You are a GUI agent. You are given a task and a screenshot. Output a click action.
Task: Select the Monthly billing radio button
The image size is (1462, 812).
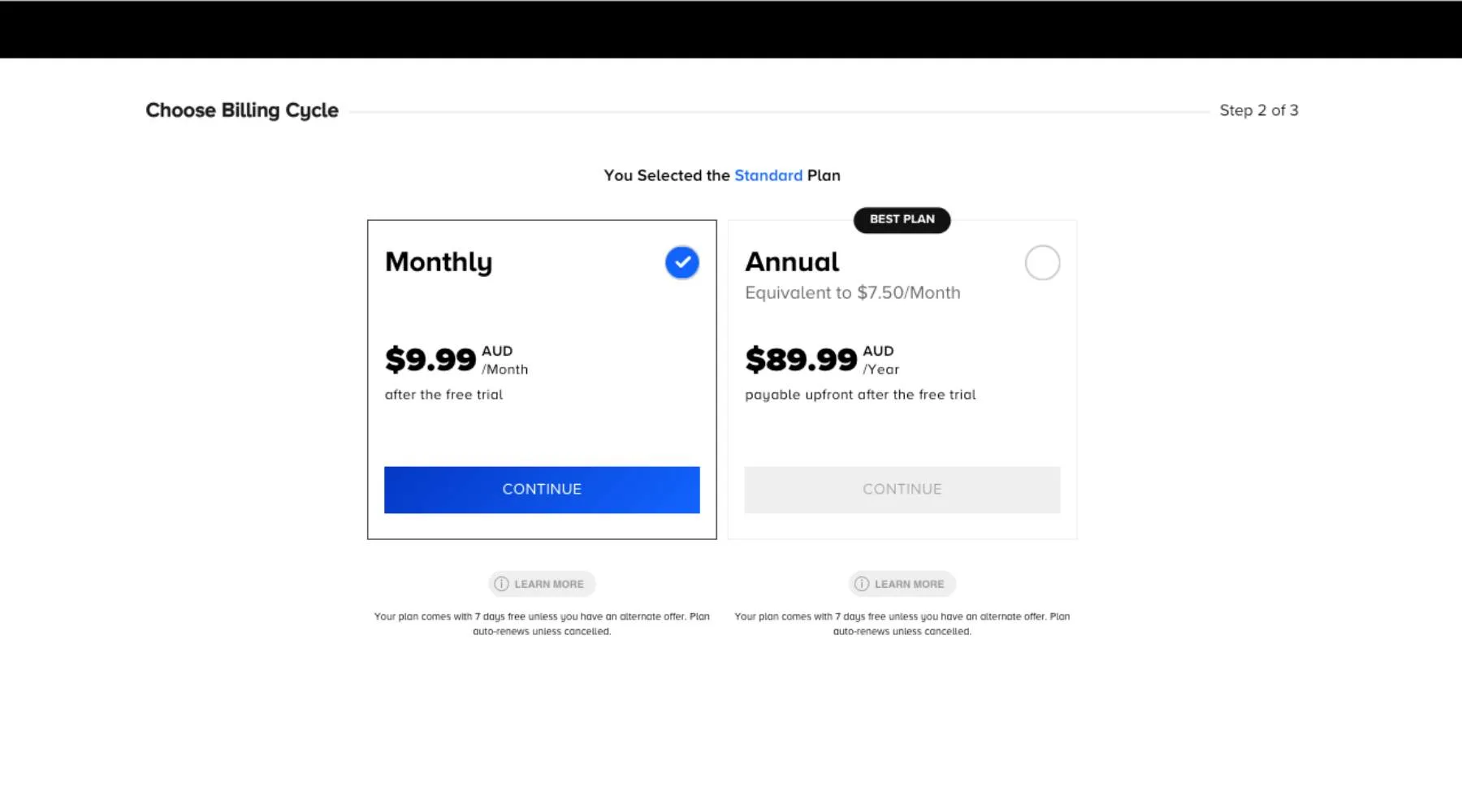pos(681,262)
